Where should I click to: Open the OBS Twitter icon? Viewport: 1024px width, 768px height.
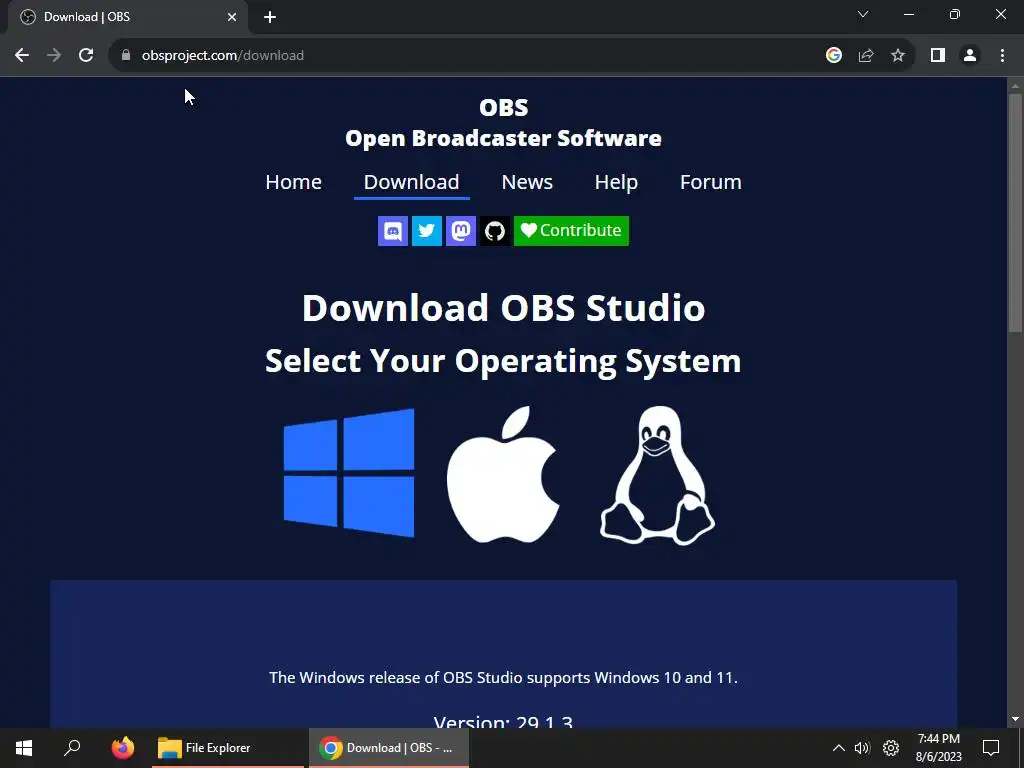pos(427,231)
